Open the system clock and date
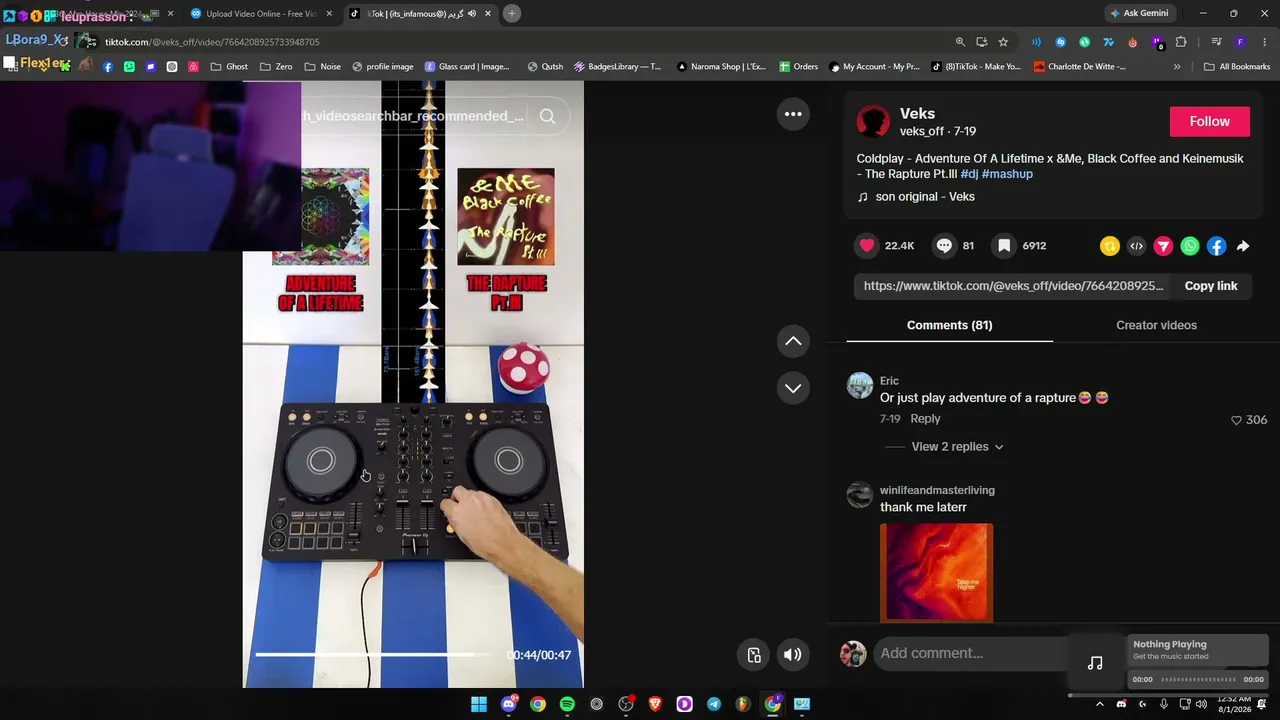 click(1234, 704)
